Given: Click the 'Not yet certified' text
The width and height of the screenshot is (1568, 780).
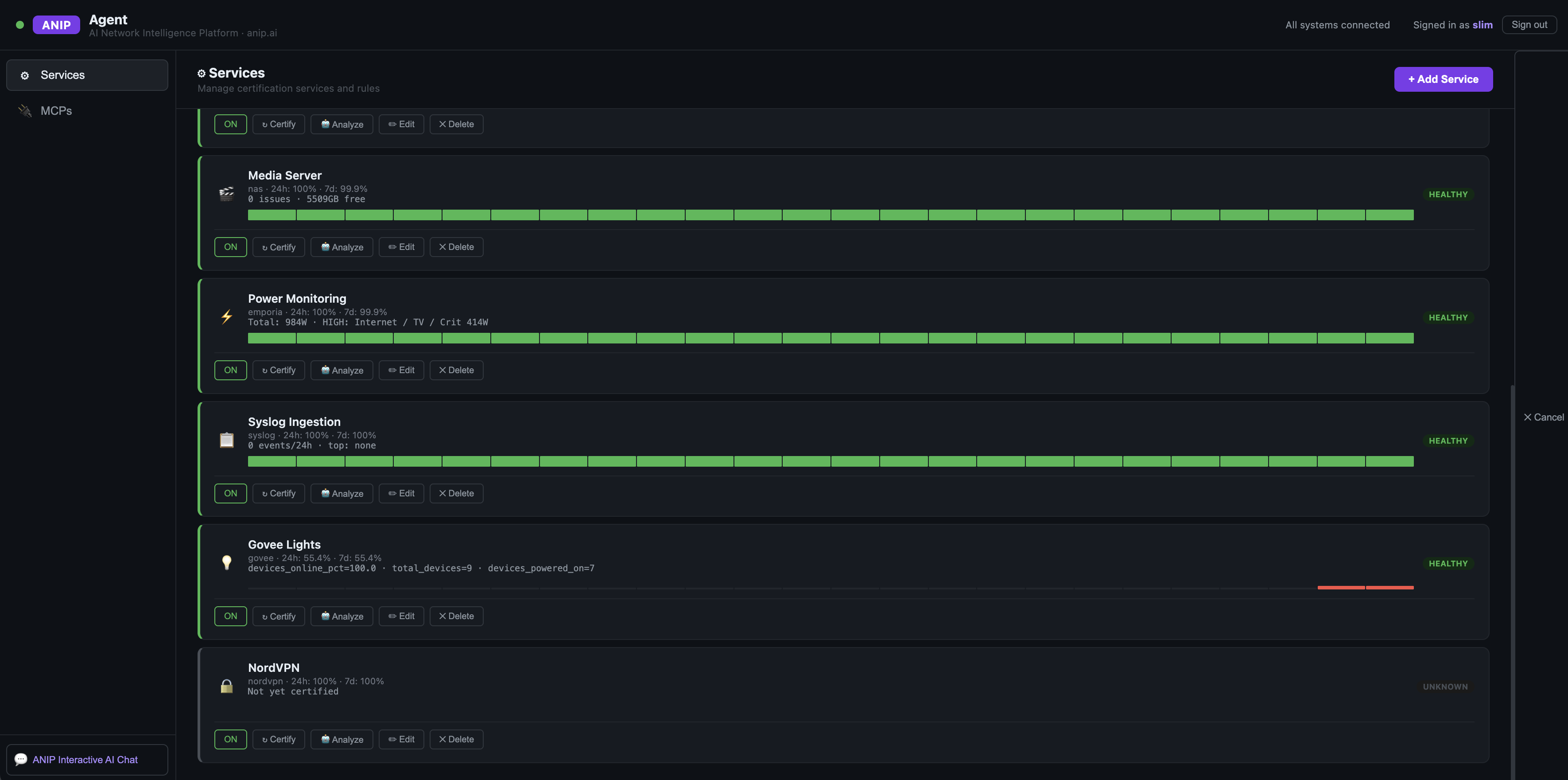Looking at the screenshot, I should pyautogui.click(x=293, y=692).
